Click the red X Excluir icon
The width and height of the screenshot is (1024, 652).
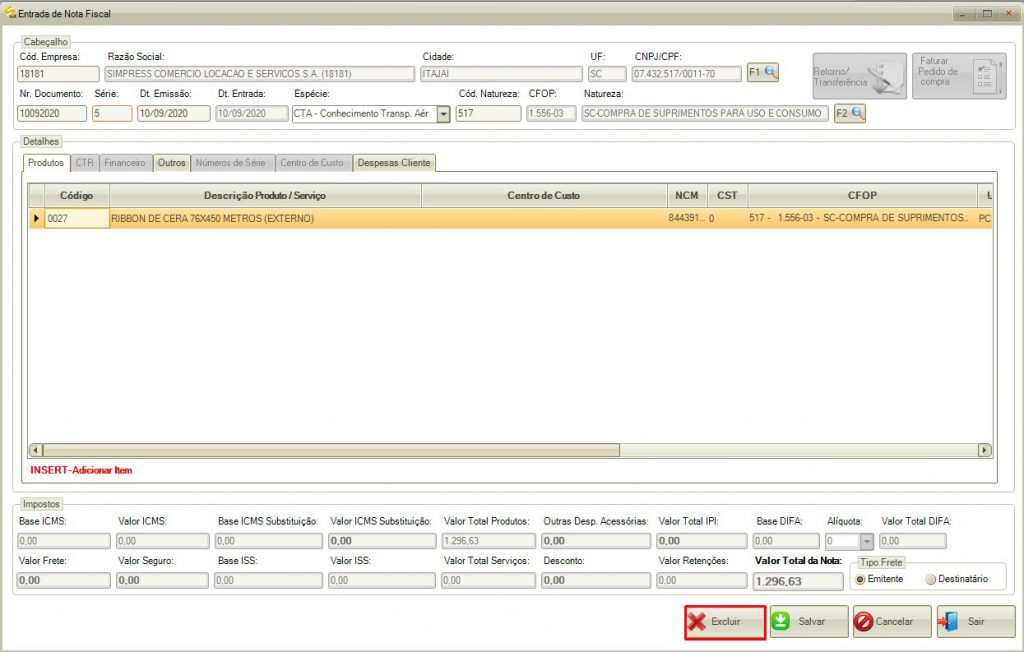[699, 622]
